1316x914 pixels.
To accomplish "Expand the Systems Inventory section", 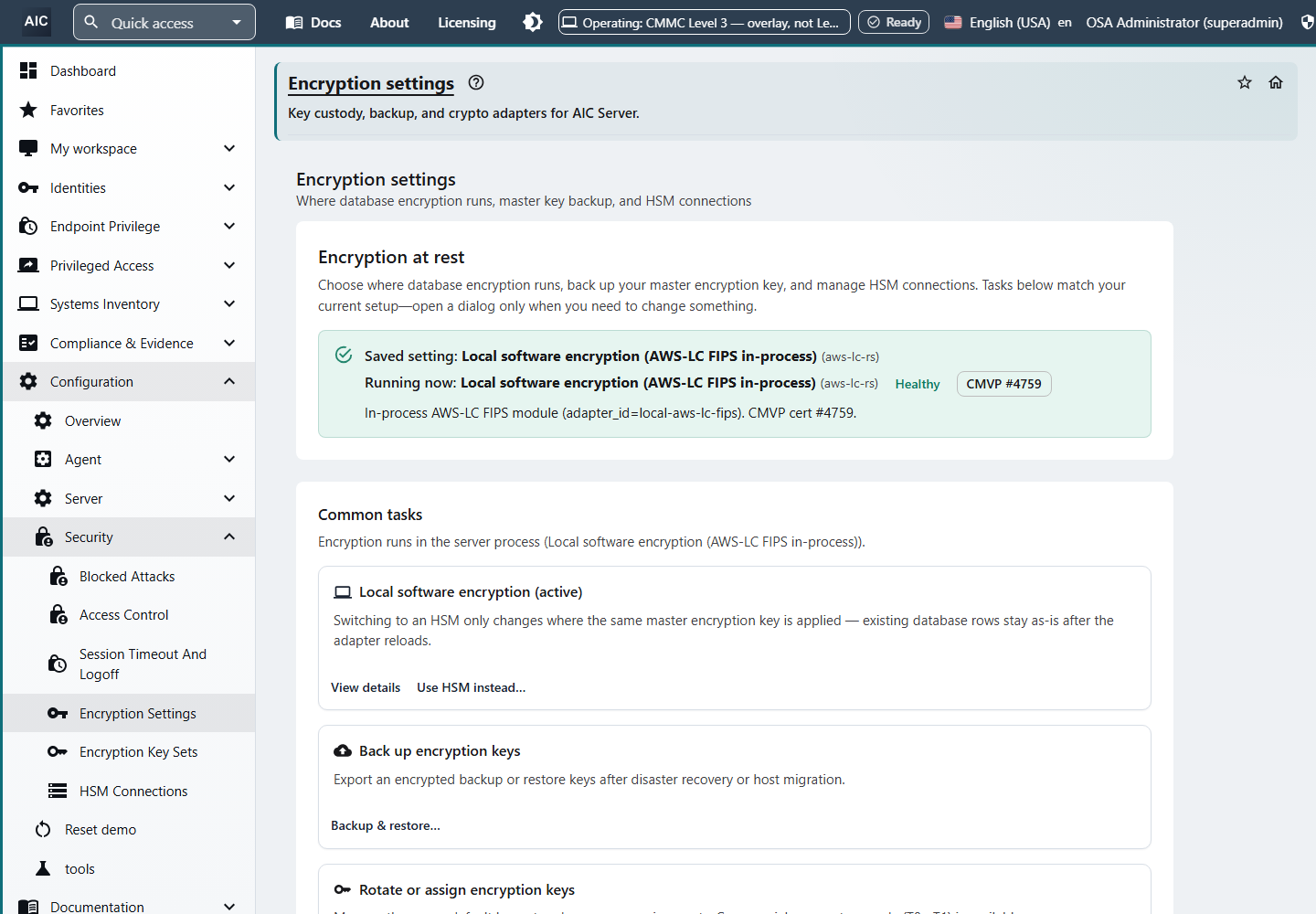I will tap(129, 303).
